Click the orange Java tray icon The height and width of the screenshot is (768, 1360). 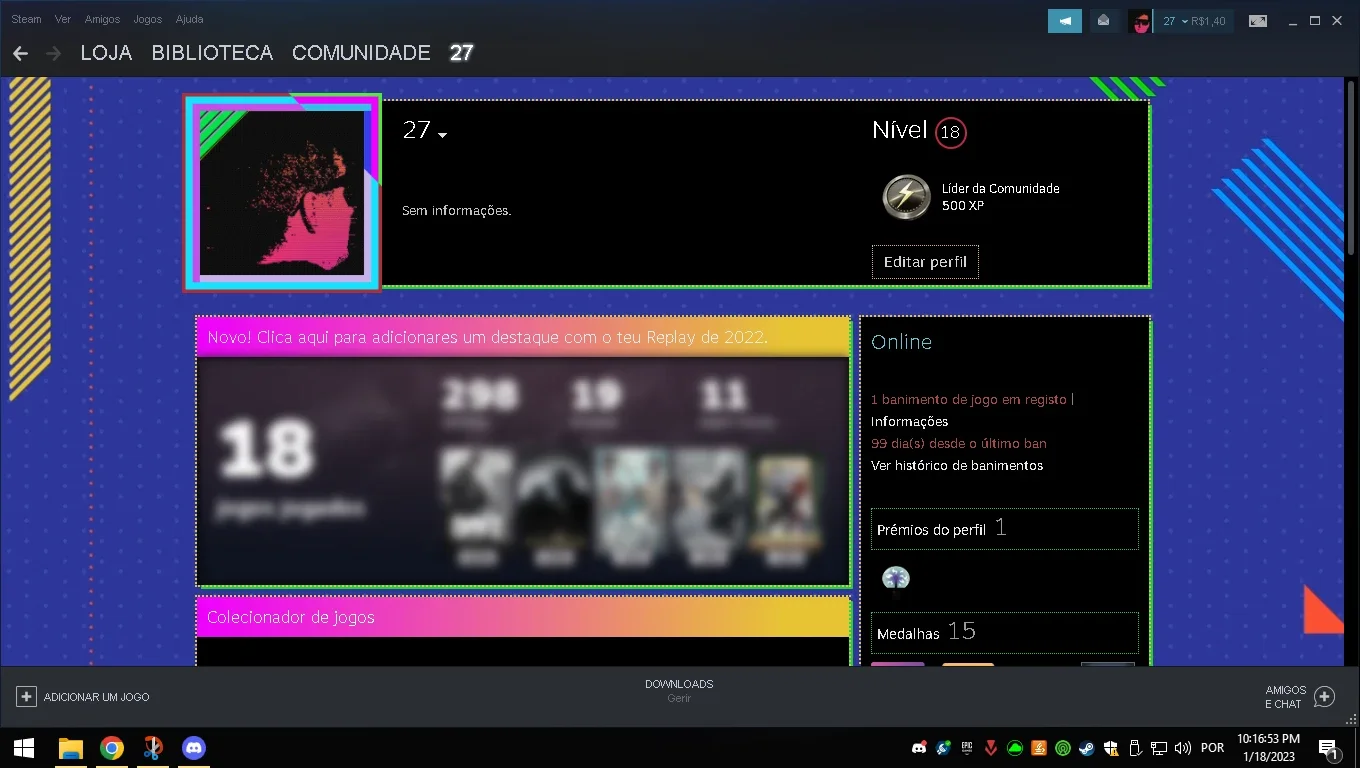point(1039,748)
